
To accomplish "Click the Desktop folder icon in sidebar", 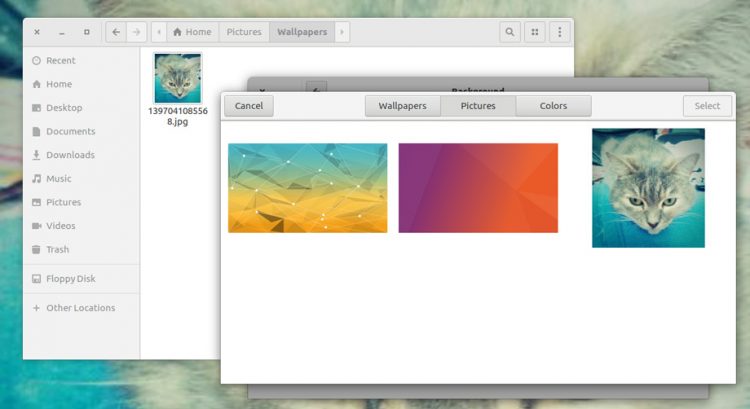I will pyautogui.click(x=36, y=108).
